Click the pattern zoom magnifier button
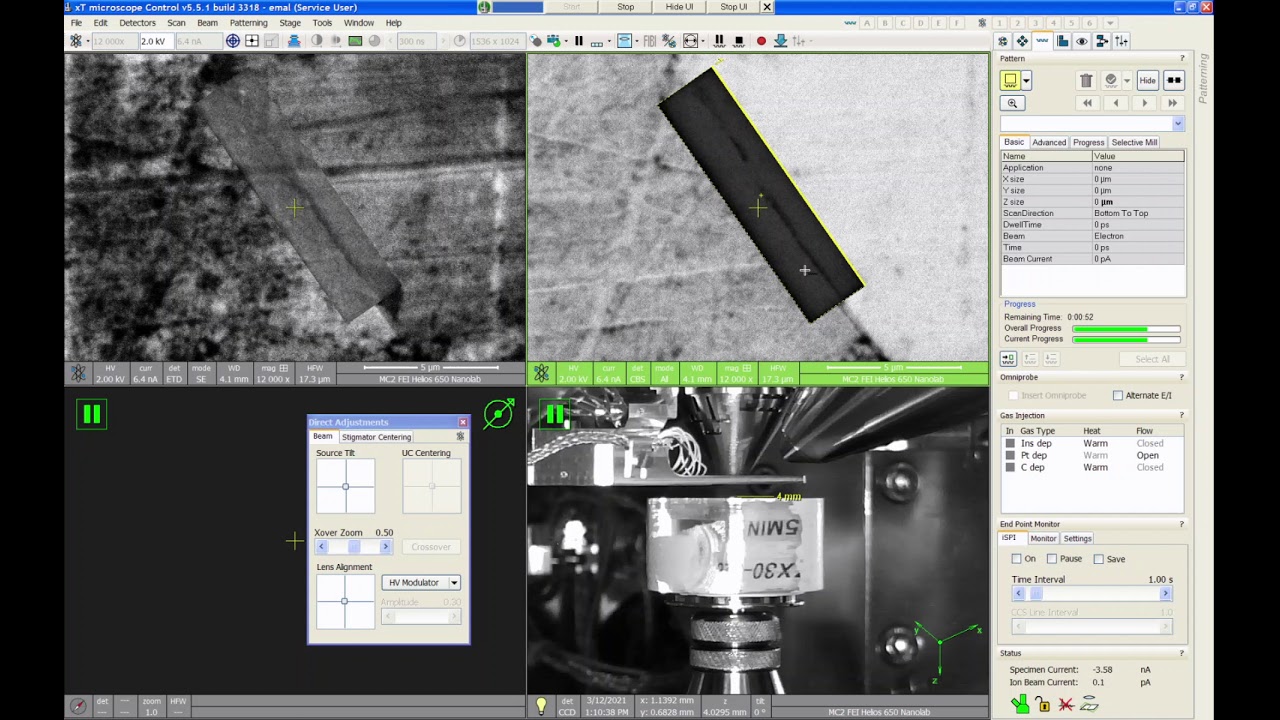 (1012, 103)
